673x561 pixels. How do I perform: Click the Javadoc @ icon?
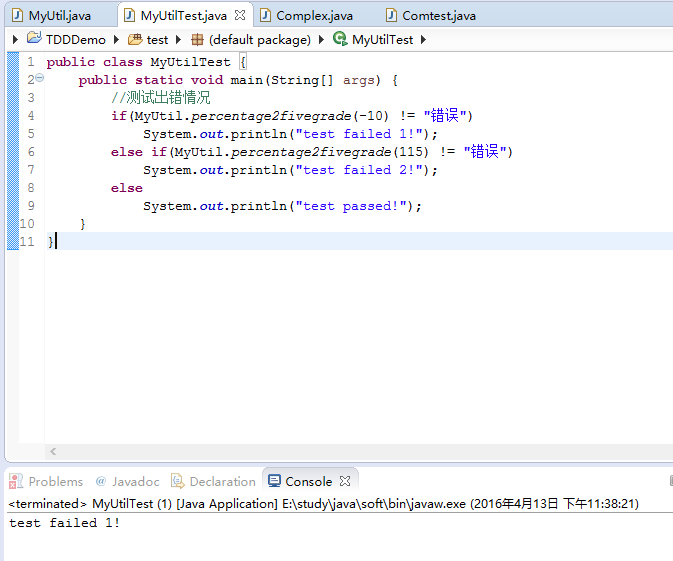[x=101, y=481]
